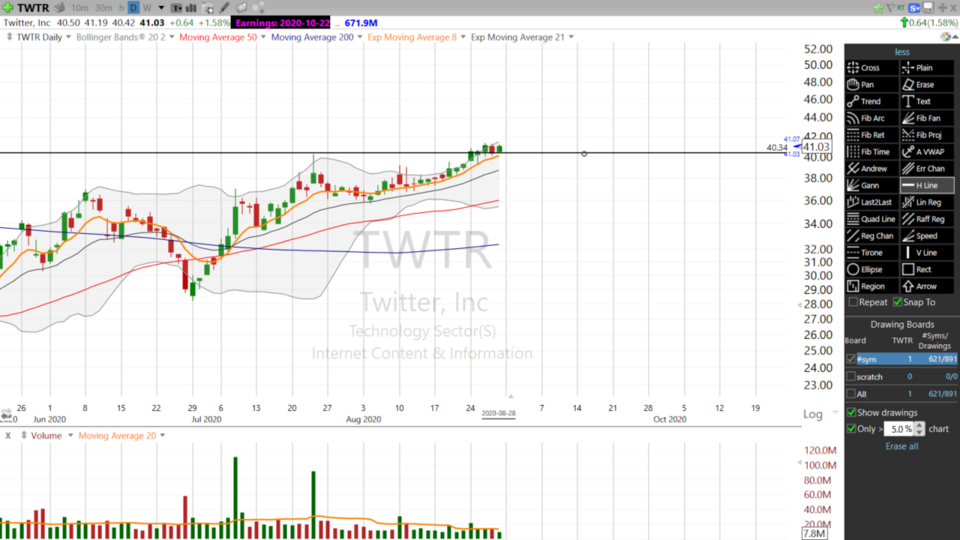Click the Erase all link
Image resolution: width=960 pixels, height=540 pixels.
(x=901, y=446)
